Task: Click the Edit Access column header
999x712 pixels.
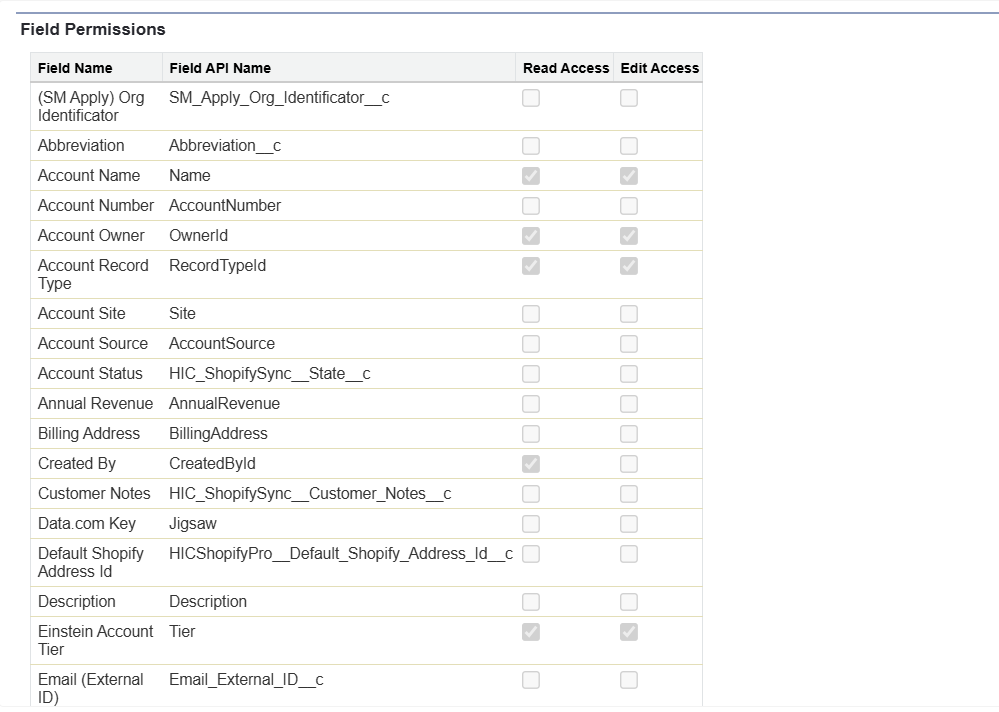Action: (x=659, y=68)
